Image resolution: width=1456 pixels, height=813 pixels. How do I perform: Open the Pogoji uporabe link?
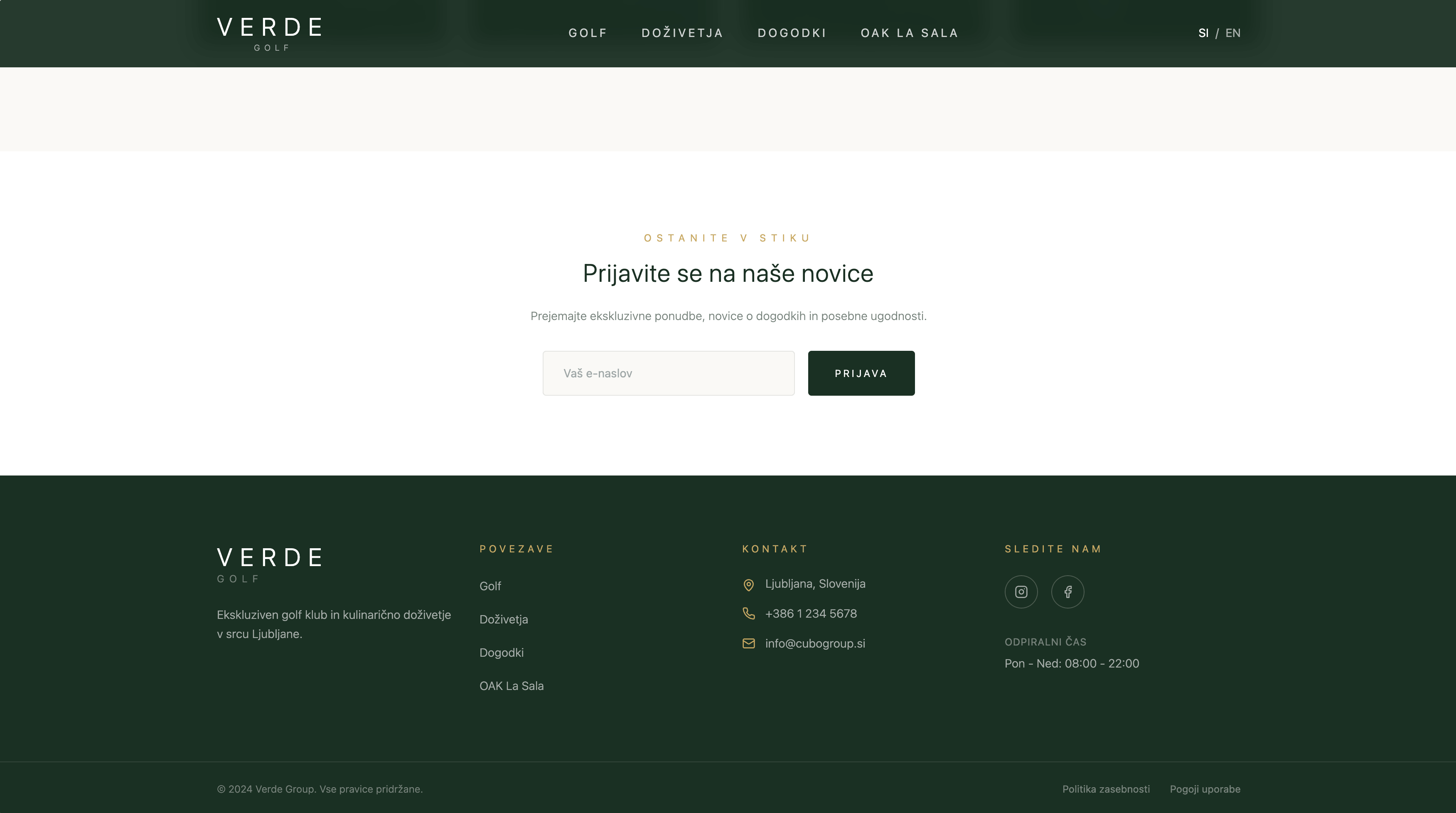pos(1205,789)
